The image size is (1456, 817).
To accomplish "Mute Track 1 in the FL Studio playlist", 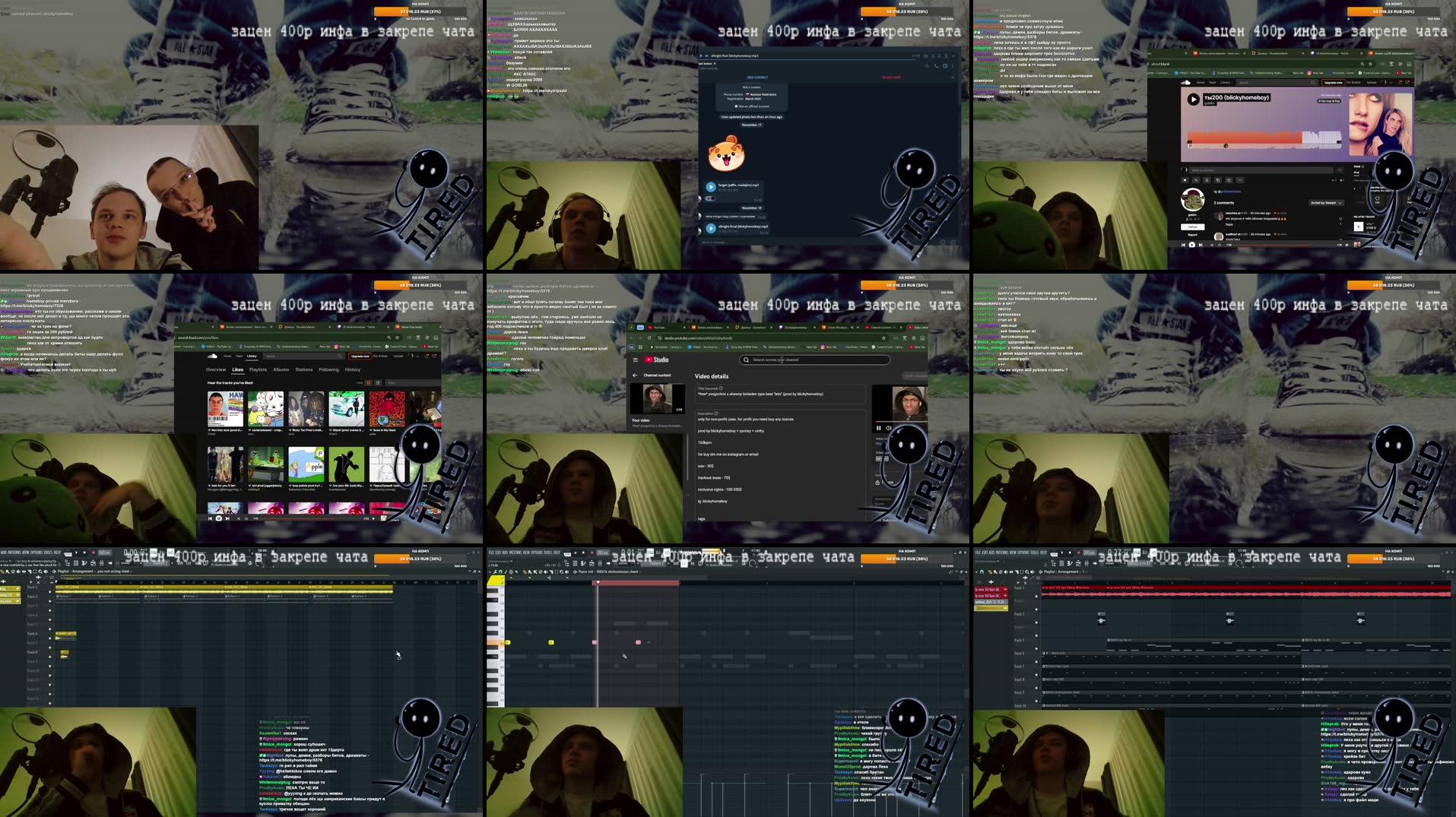I will coord(49,591).
